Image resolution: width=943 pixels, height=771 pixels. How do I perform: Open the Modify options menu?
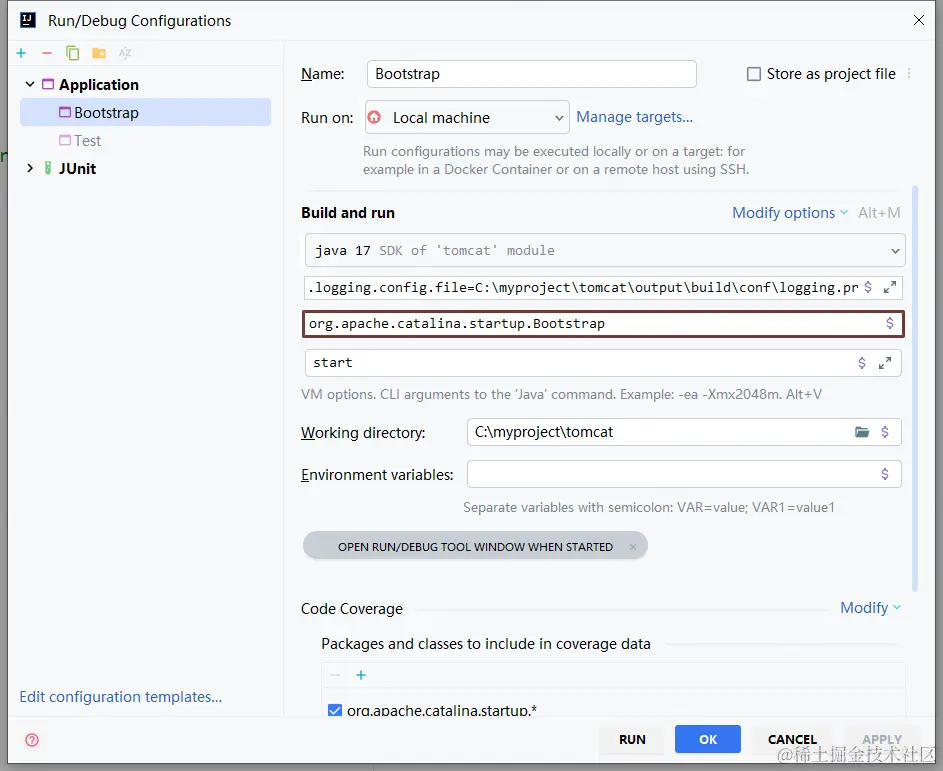(789, 213)
